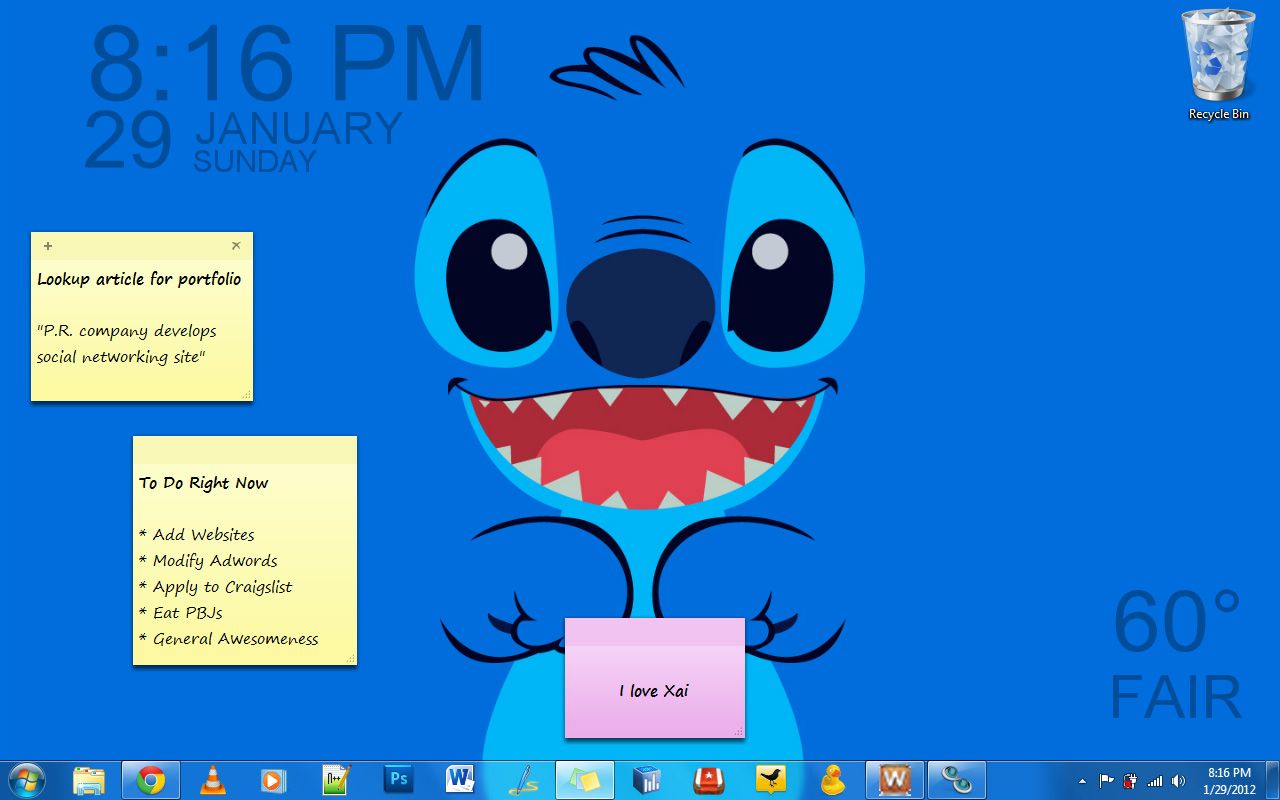1280x800 pixels.
Task: Delete the portfolio sticky note with X
Action: (236, 245)
